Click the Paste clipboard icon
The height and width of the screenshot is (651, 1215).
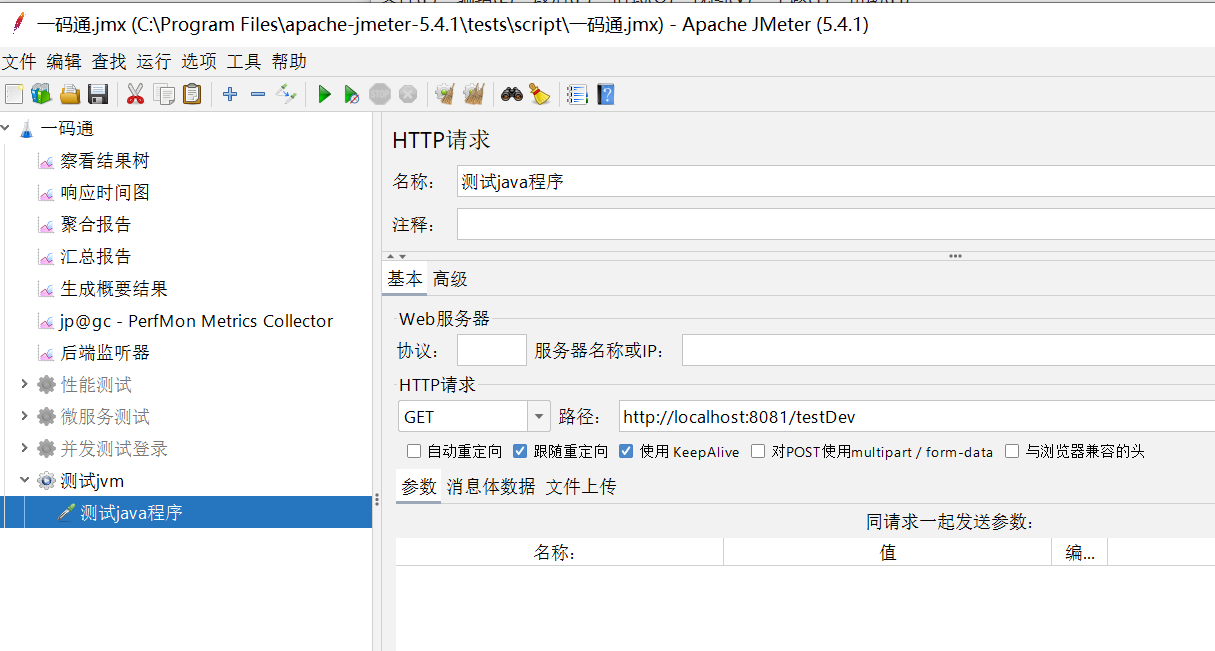[192, 94]
